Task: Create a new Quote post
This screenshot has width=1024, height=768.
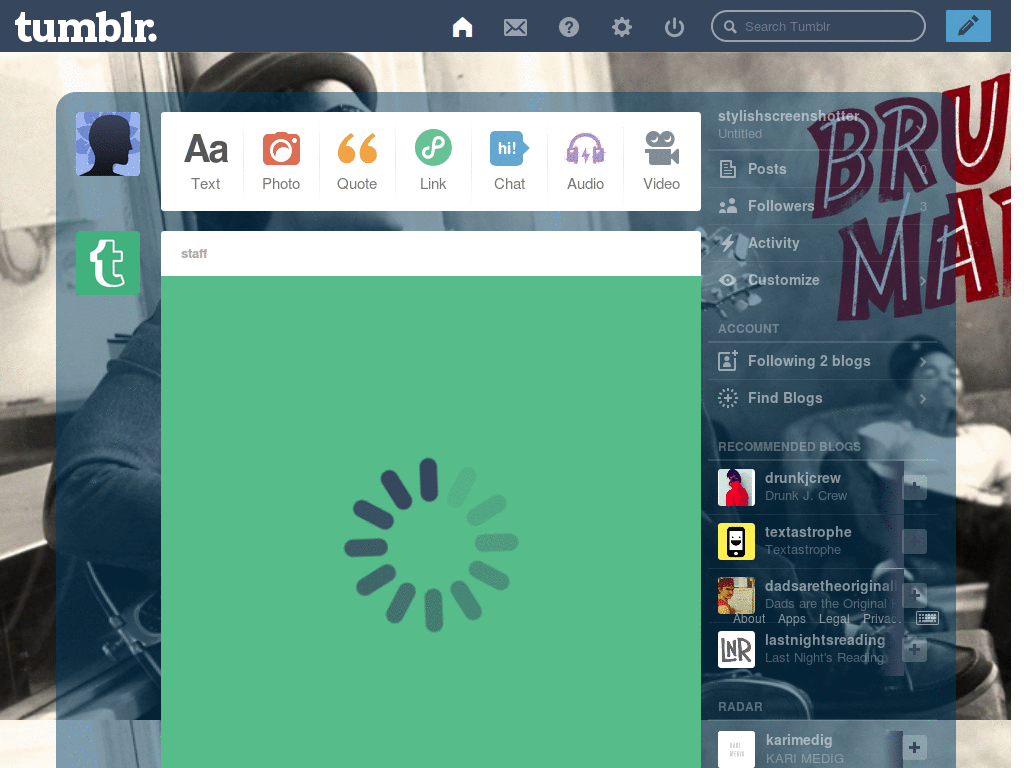Action: (357, 161)
